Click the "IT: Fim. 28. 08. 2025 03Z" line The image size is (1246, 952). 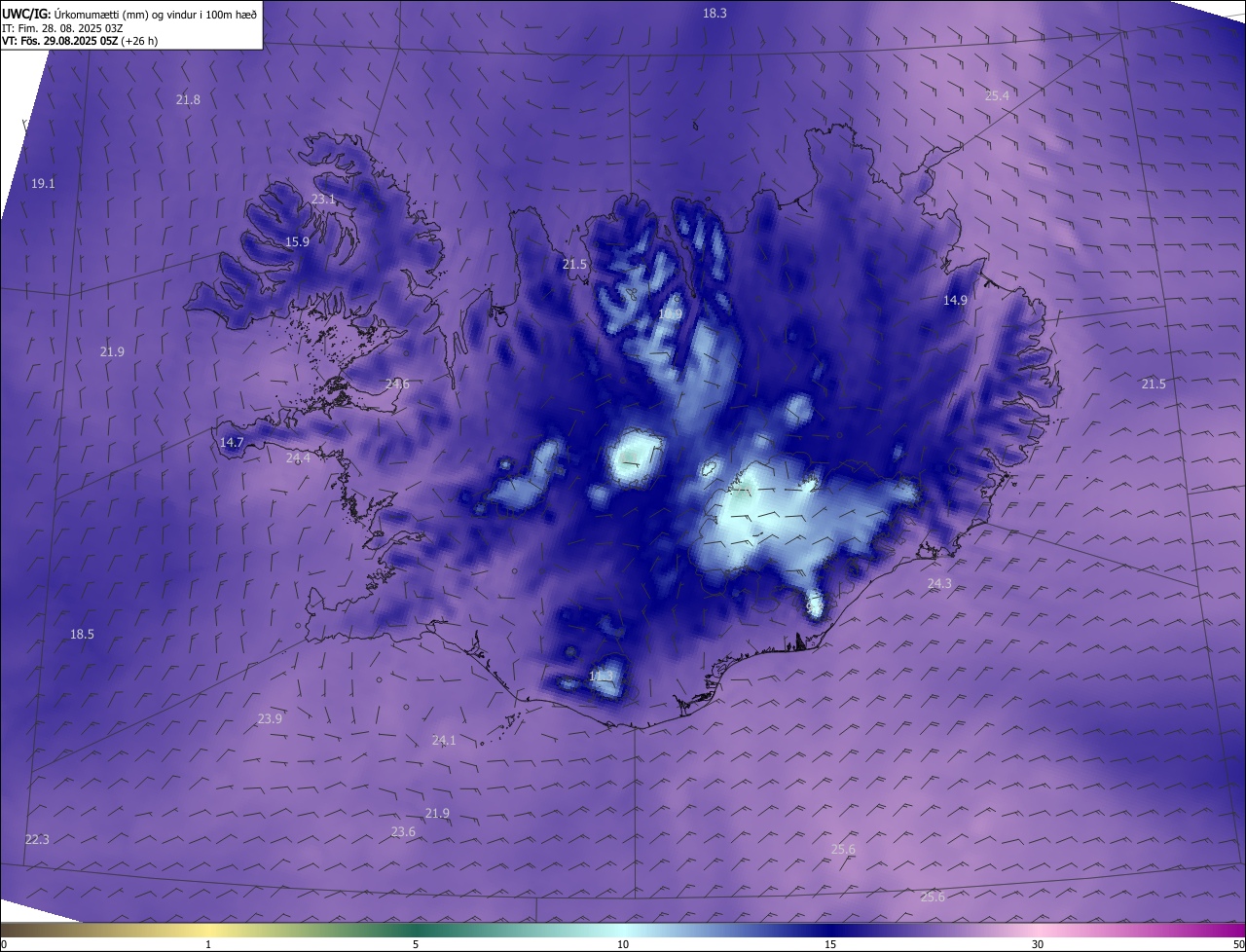click(x=61, y=28)
